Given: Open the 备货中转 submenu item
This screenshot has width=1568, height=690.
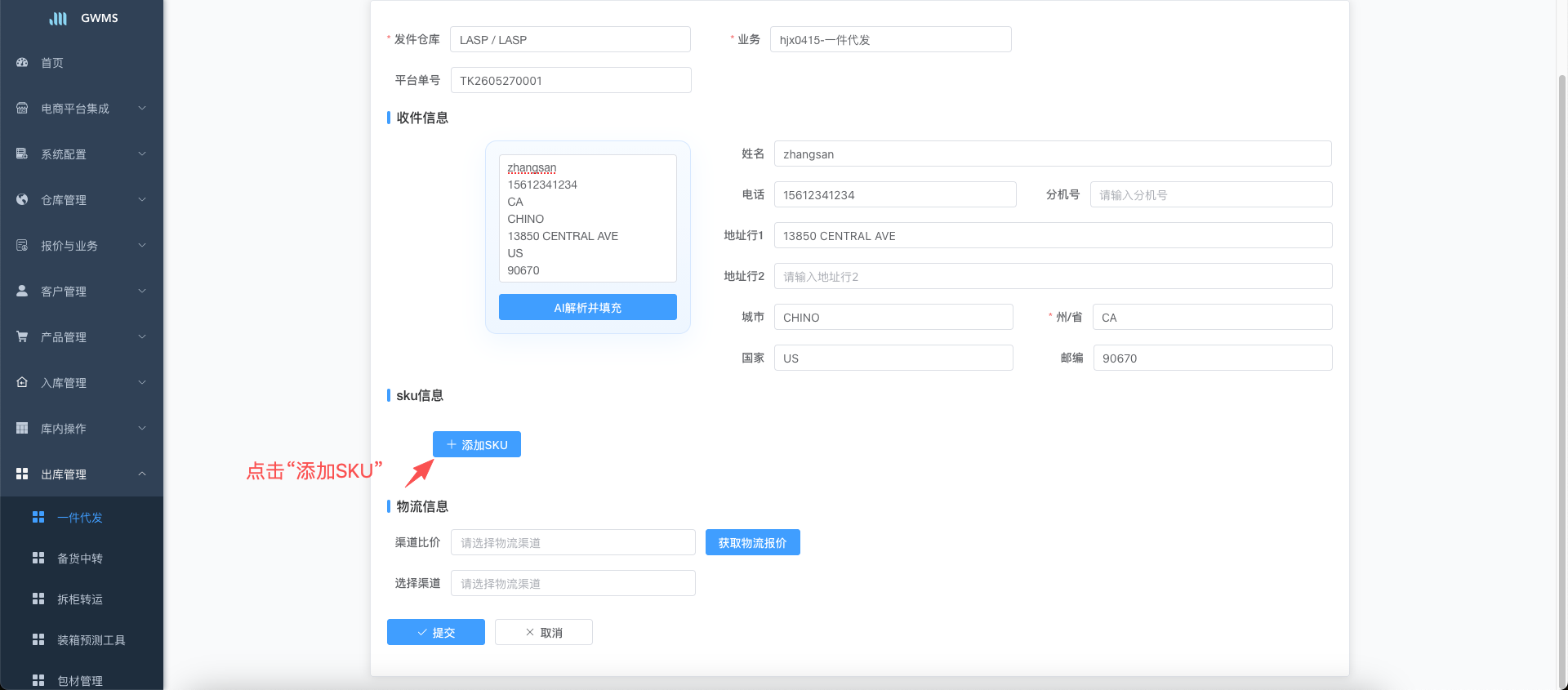Looking at the screenshot, I should (x=82, y=559).
